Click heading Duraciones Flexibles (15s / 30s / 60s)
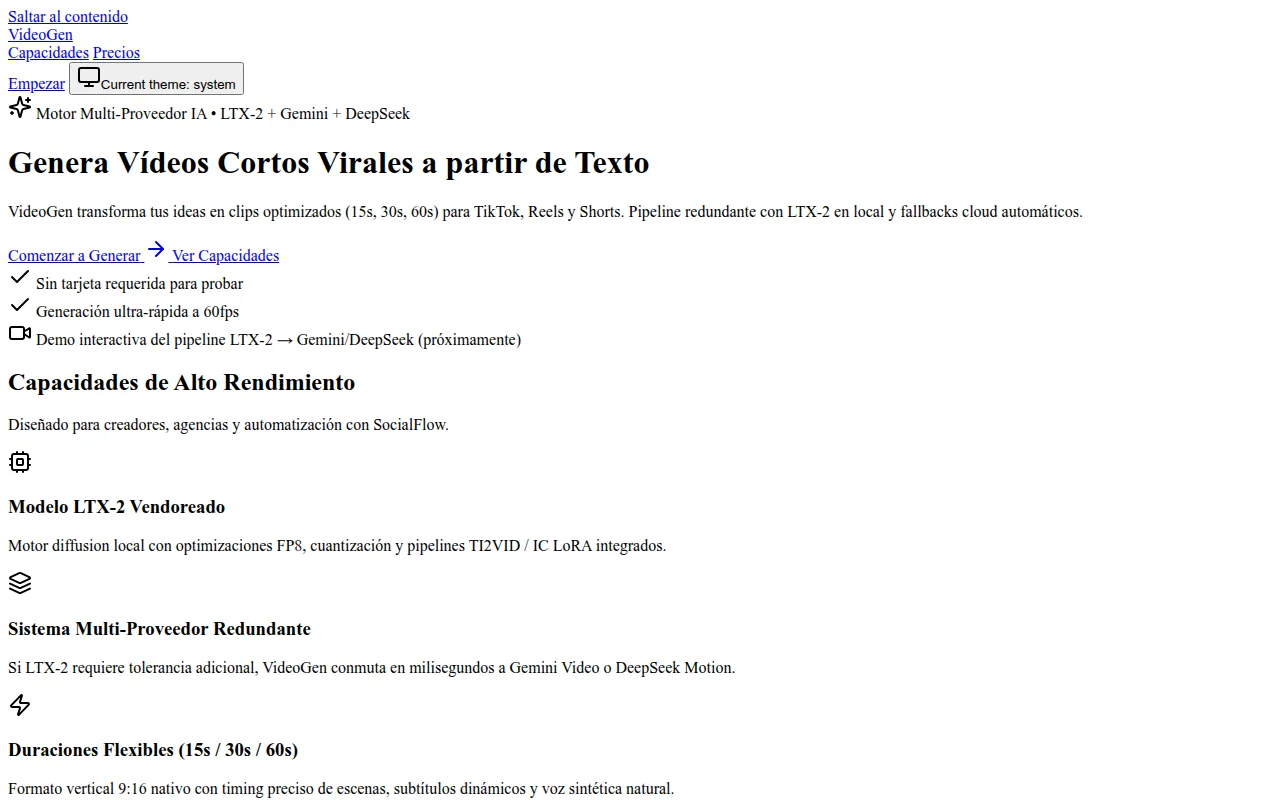Image resolution: width=1280 pixels, height=800 pixels. point(153,750)
